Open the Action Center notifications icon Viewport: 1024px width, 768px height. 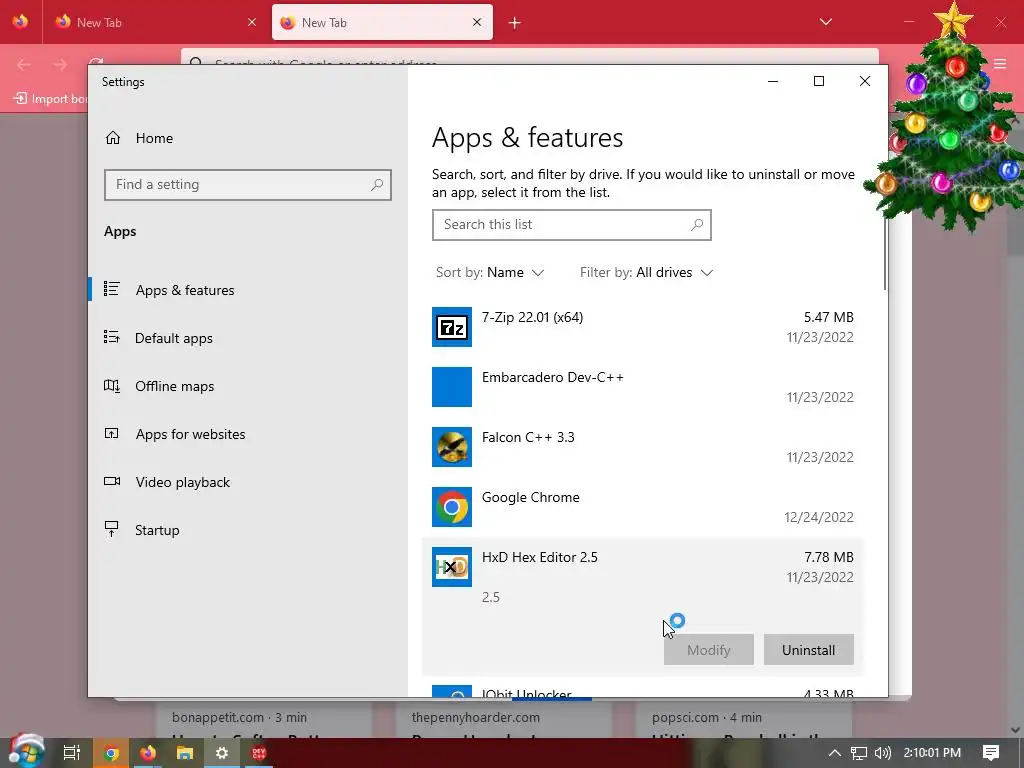991,753
